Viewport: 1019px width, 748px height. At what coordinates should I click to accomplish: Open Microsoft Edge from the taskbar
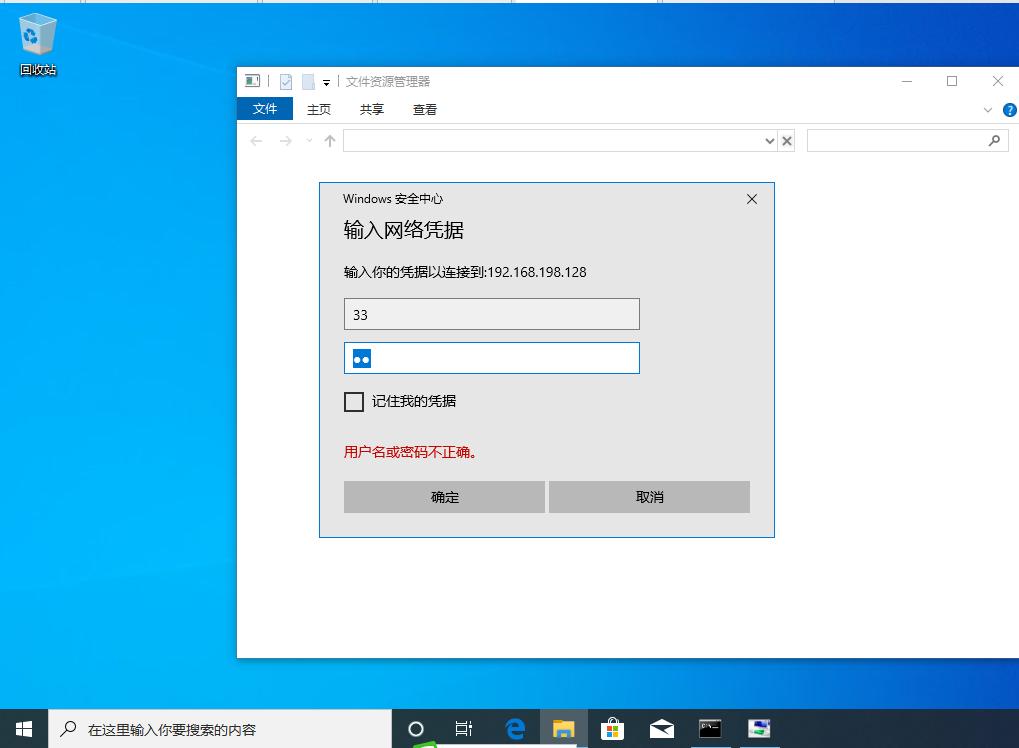(x=515, y=728)
